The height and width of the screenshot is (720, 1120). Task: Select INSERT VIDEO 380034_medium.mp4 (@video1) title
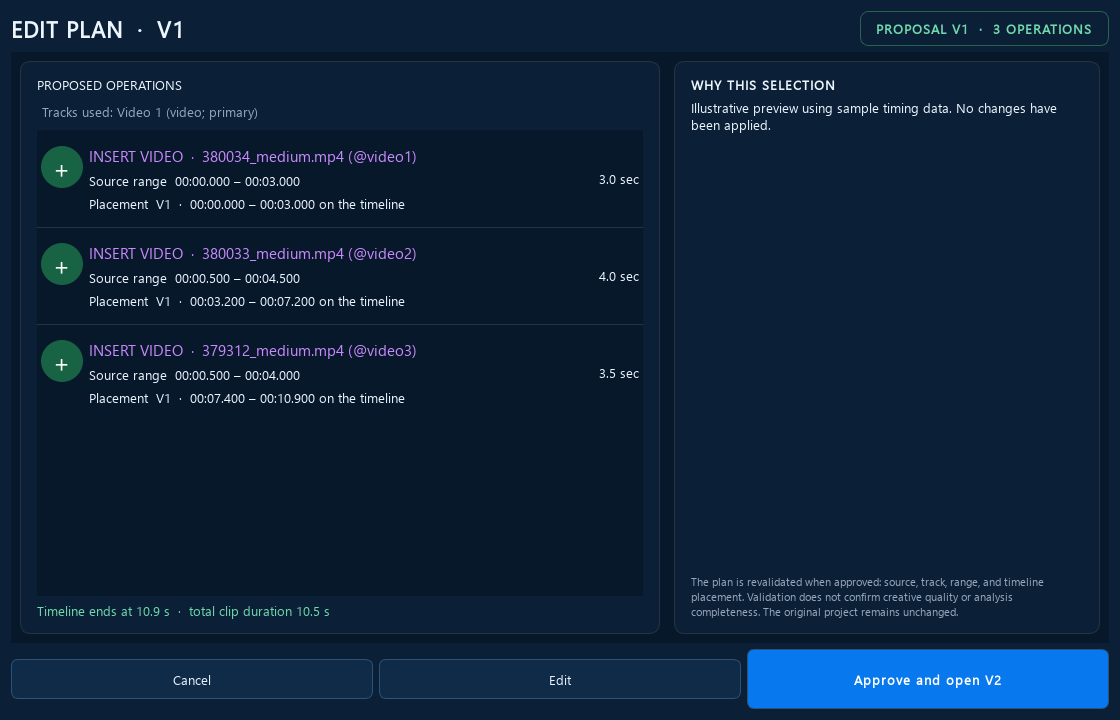click(253, 157)
